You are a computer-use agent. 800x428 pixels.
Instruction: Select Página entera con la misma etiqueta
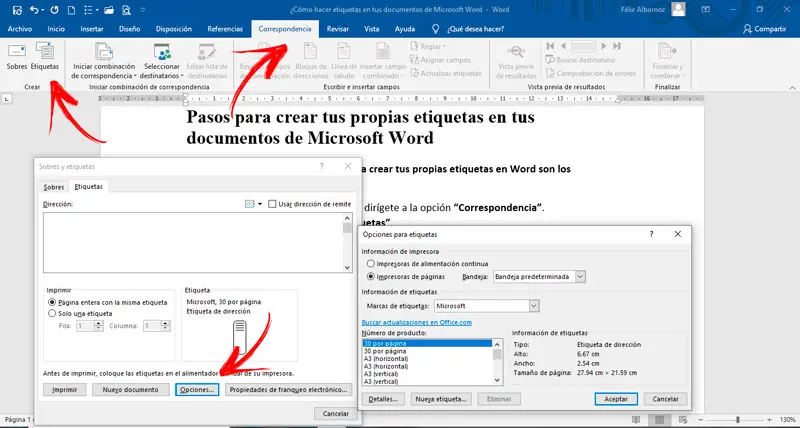point(52,303)
